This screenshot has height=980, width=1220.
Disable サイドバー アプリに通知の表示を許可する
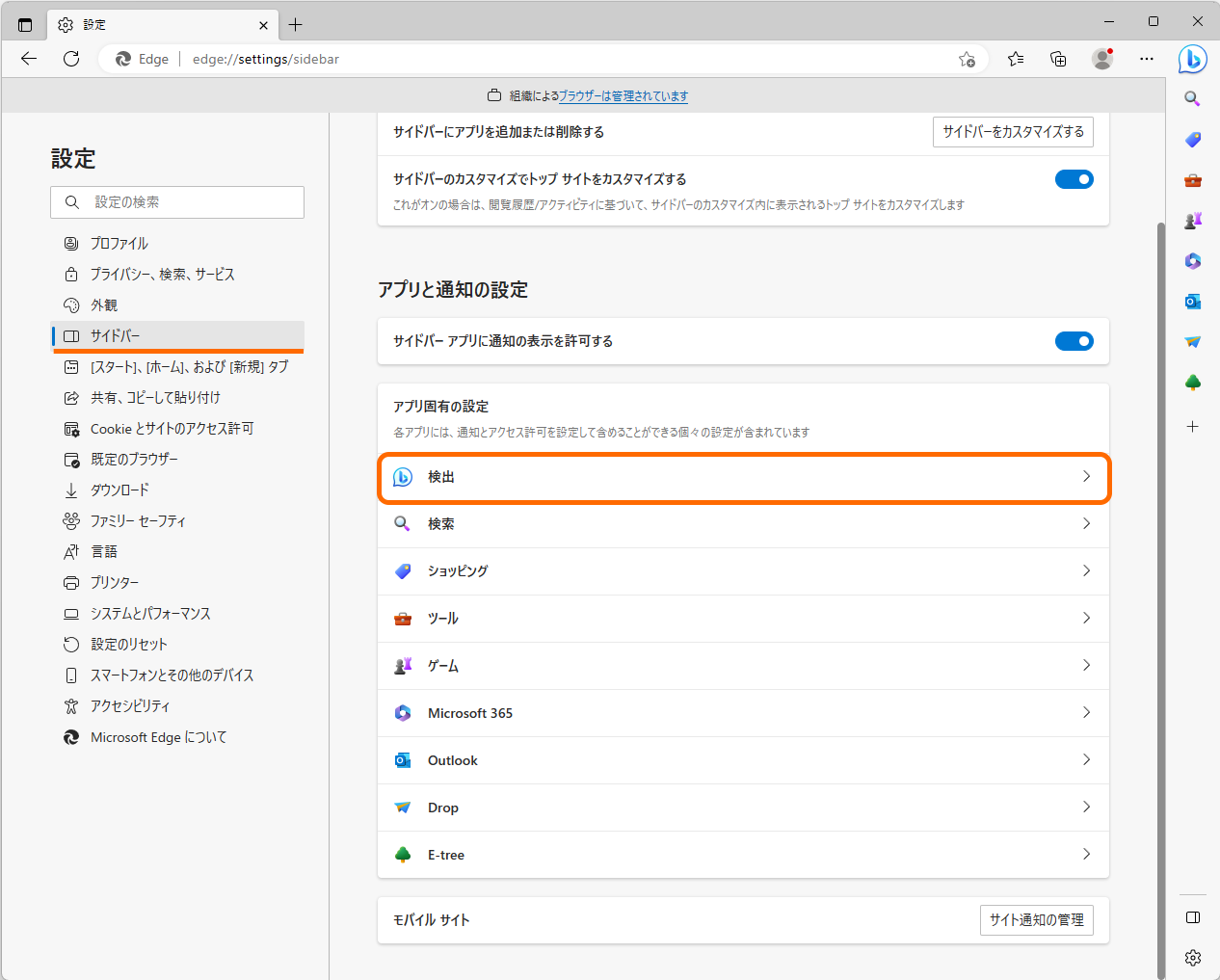[x=1074, y=341]
